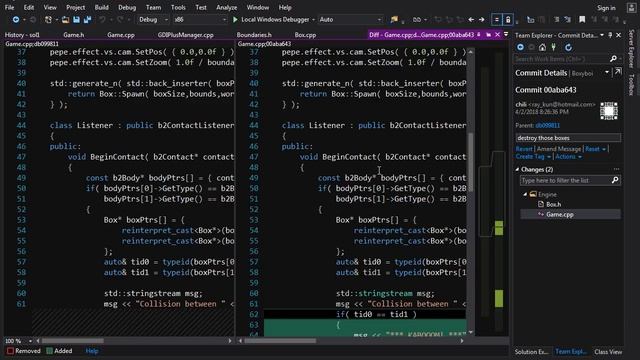The width and height of the screenshot is (640, 360).
Task: Click the Manage Connections plug icon
Action: [x=553, y=47]
